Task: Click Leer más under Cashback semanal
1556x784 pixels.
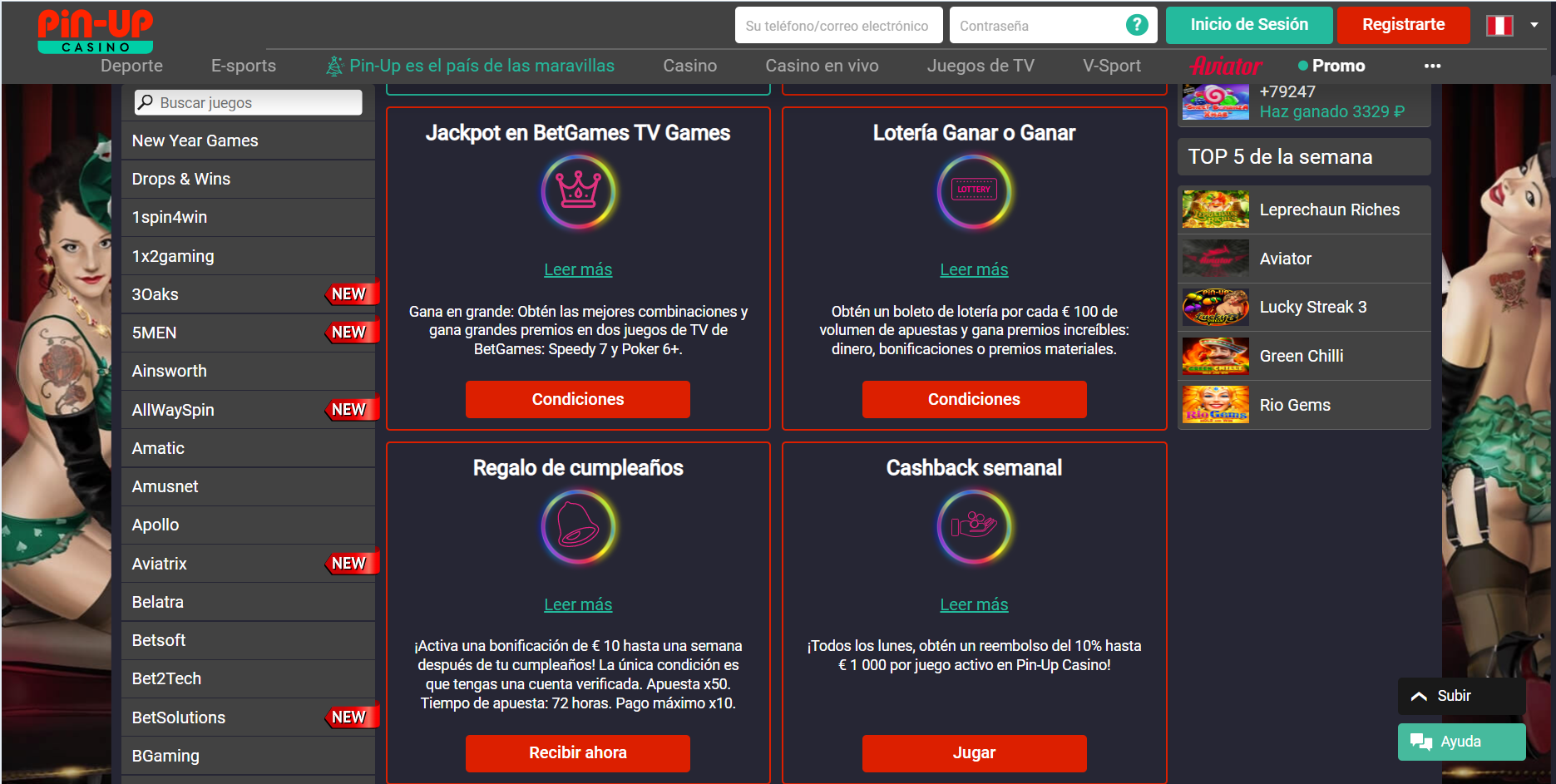Action: 974,604
